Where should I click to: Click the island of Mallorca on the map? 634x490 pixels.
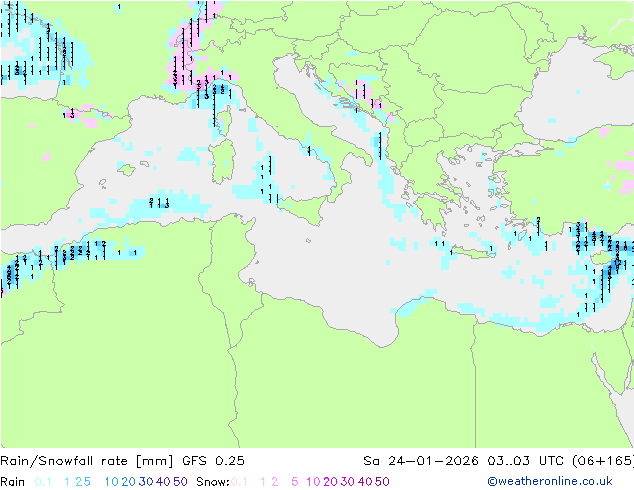click(127, 169)
